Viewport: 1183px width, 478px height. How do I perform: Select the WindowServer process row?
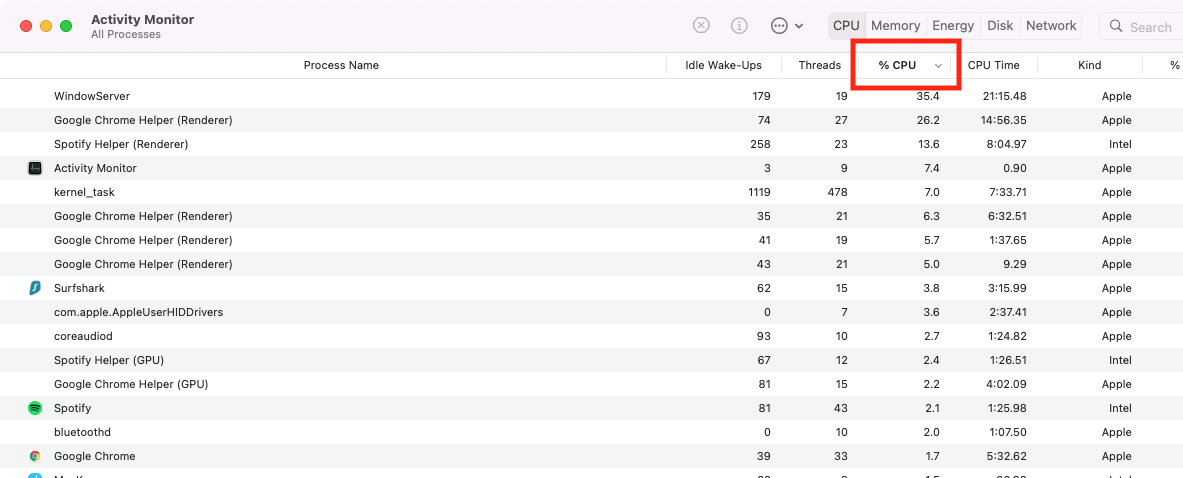click(x=592, y=97)
